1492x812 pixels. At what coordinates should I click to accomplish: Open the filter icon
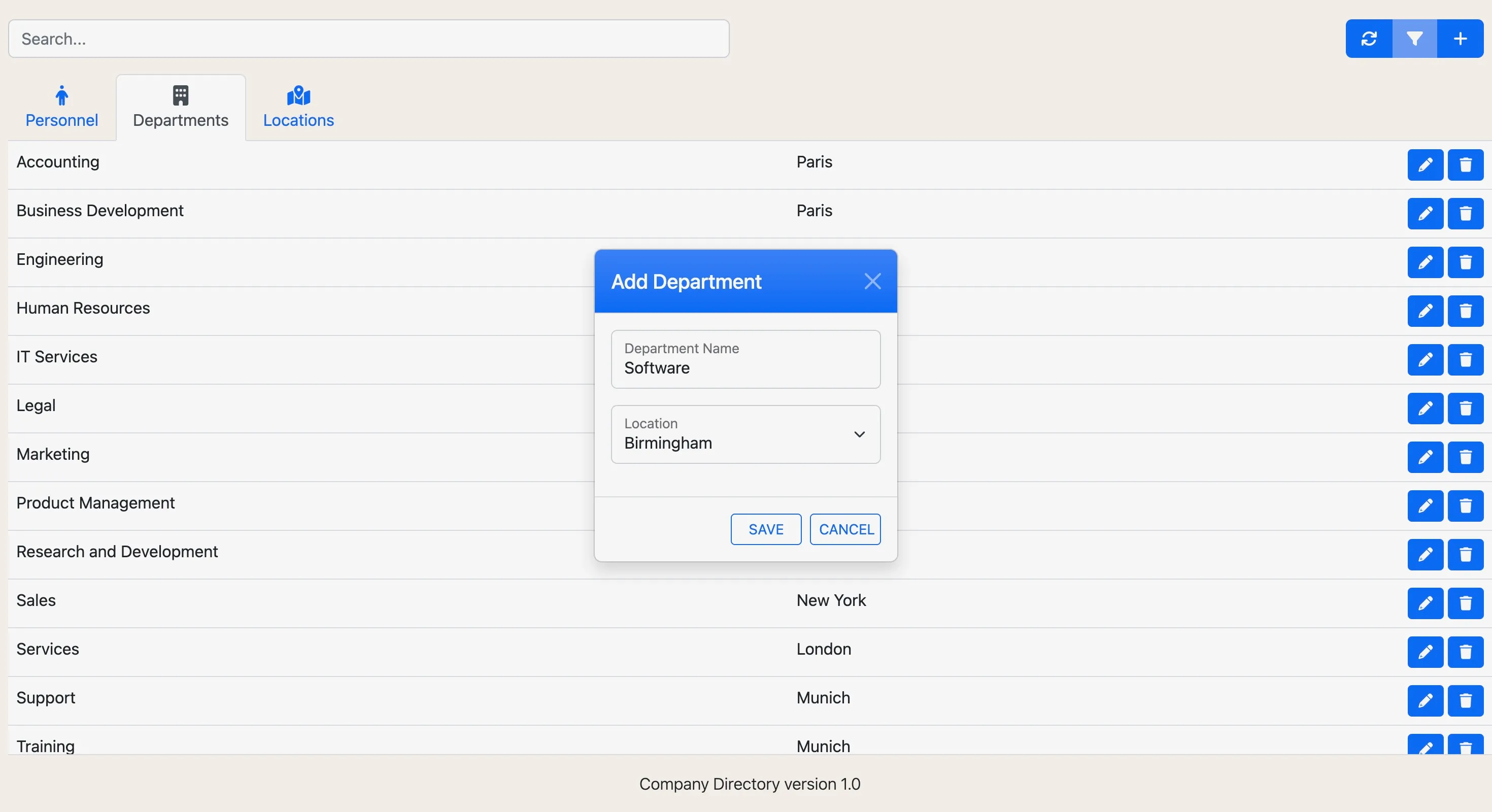pyautogui.click(x=1414, y=38)
